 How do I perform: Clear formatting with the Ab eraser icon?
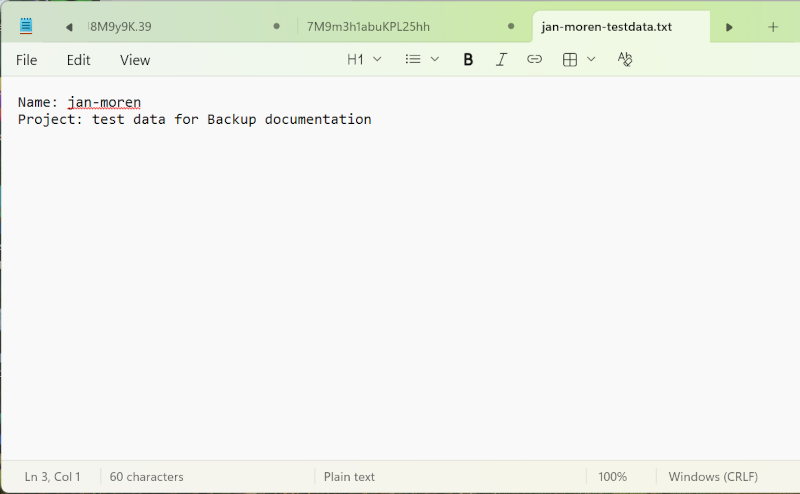tap(624, 59)
